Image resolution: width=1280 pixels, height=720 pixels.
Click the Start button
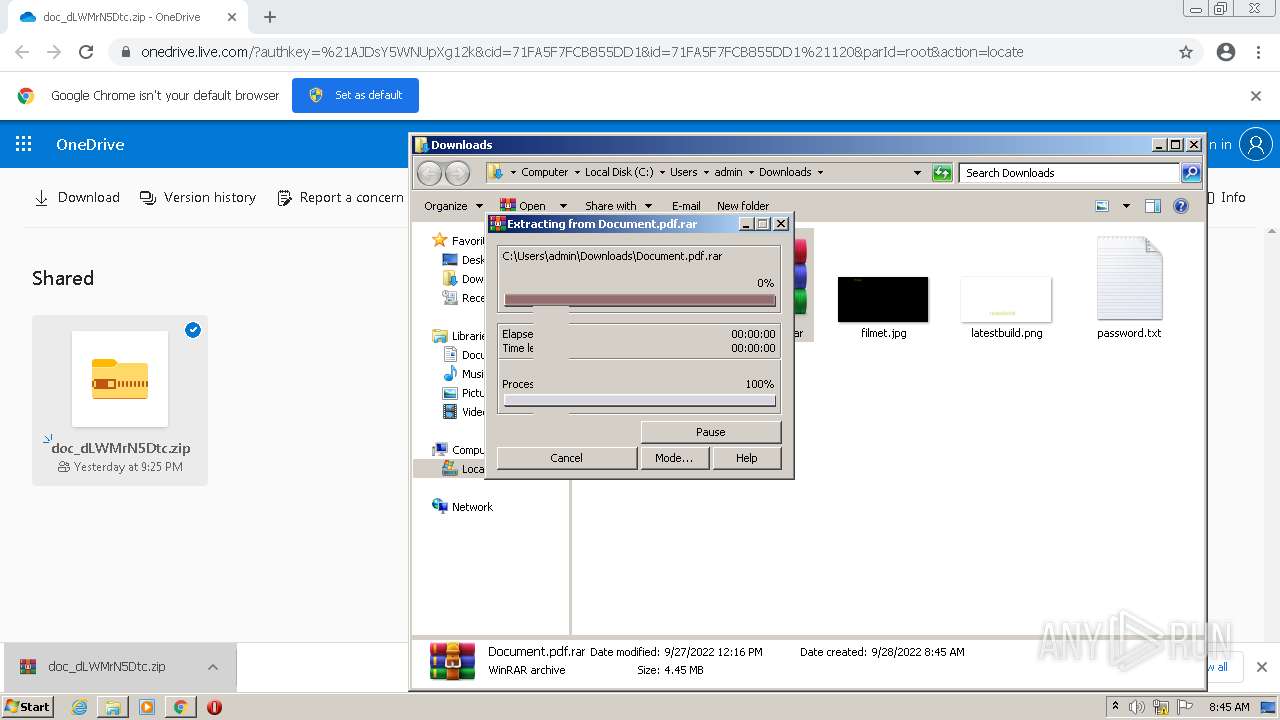pyautogui.click(x=28, y=707)
